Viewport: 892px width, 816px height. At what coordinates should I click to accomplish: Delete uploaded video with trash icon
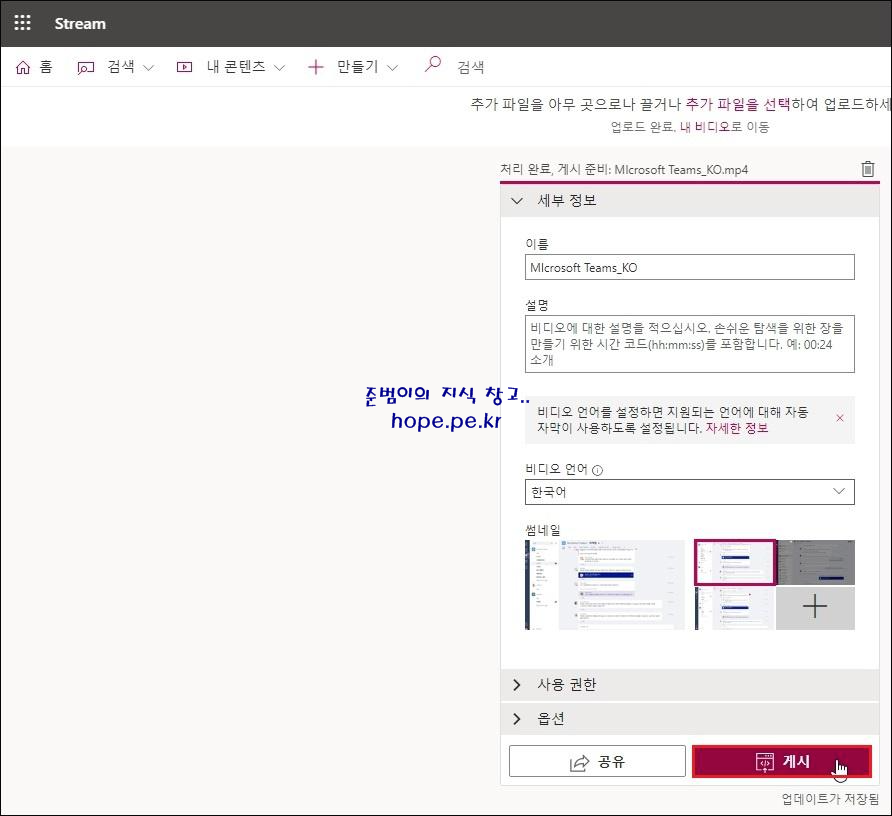pyautogui.click(x=868, y=169)
